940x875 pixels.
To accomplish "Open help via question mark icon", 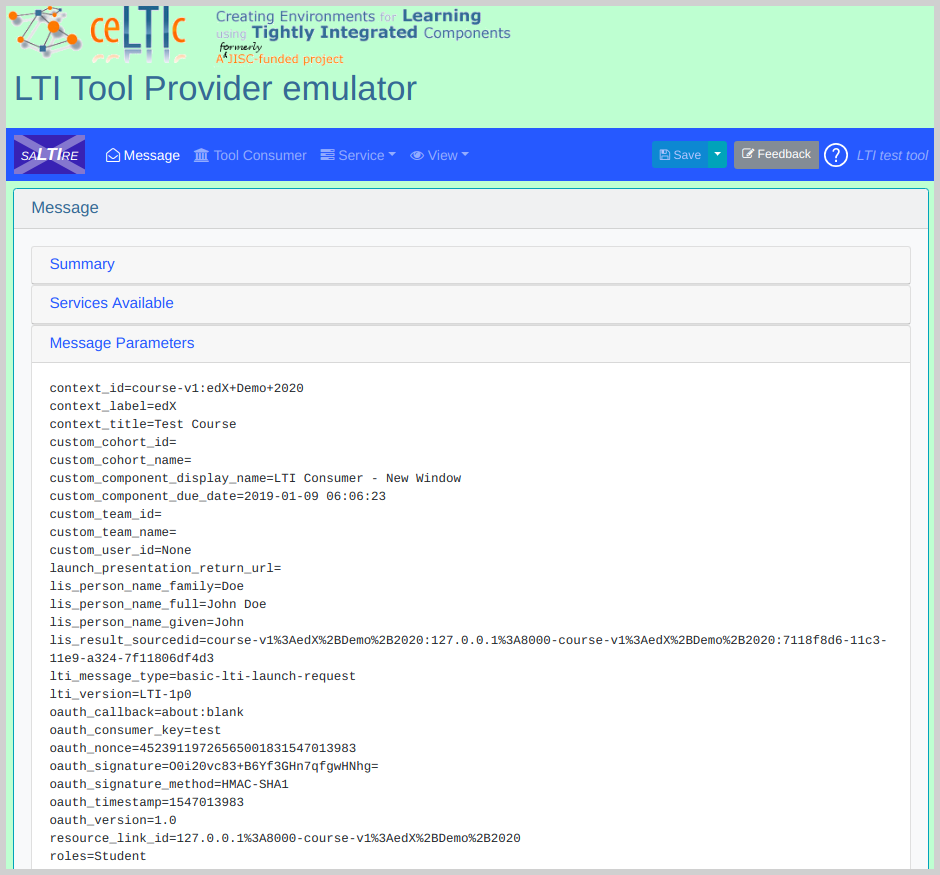I will pos(836,155).
